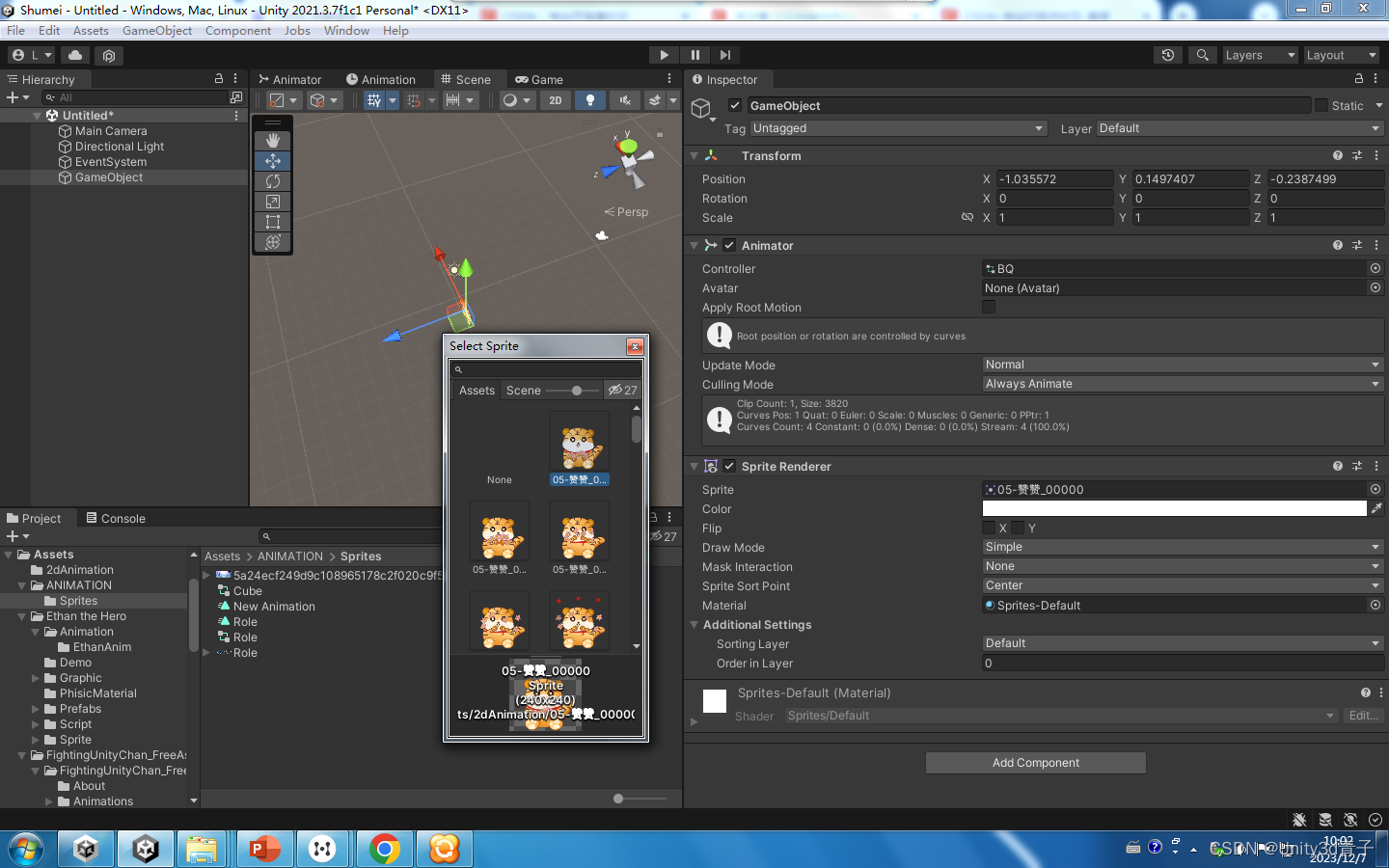Collapse the Transform component foldout

coord(694,155)
